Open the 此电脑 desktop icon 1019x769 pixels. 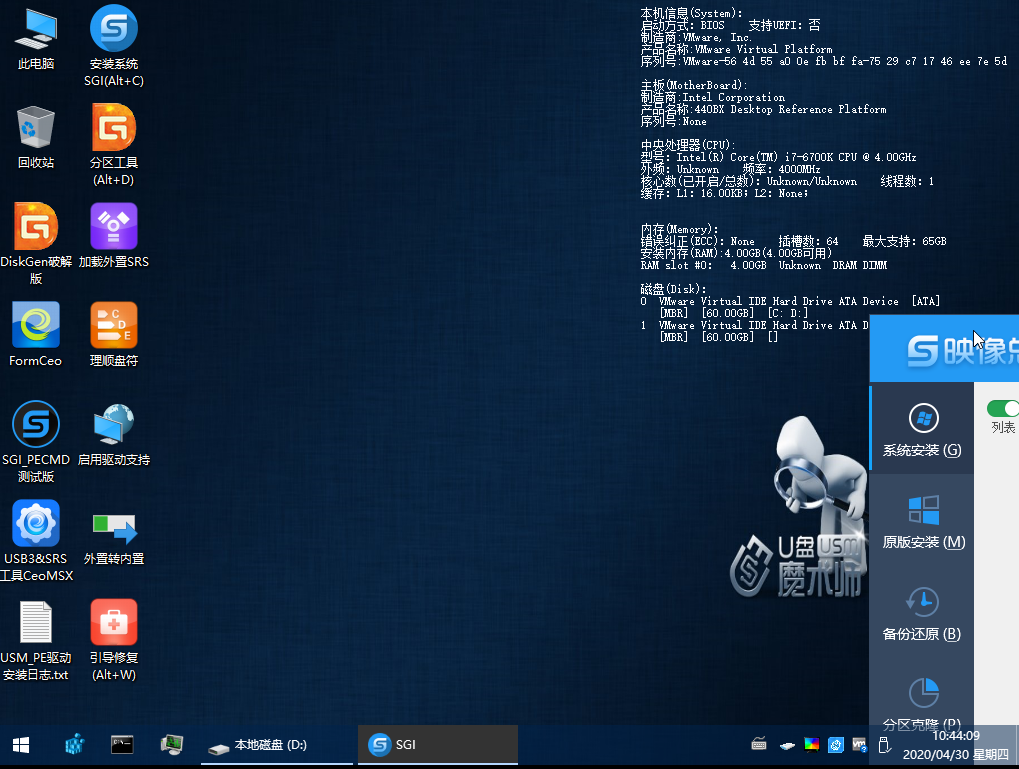(x=36, y=39)
